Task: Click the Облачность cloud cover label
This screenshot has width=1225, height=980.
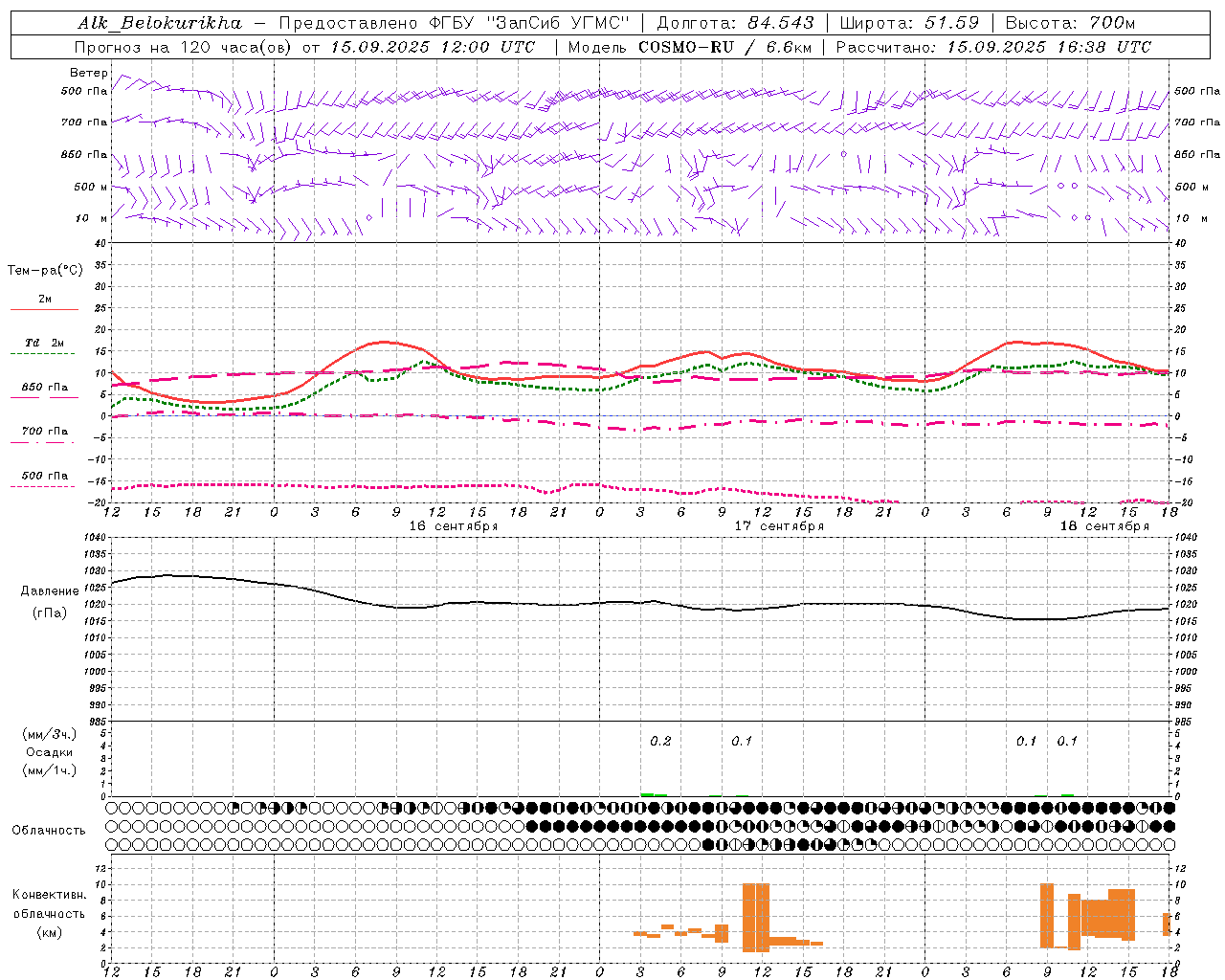Action: [49, 831]
